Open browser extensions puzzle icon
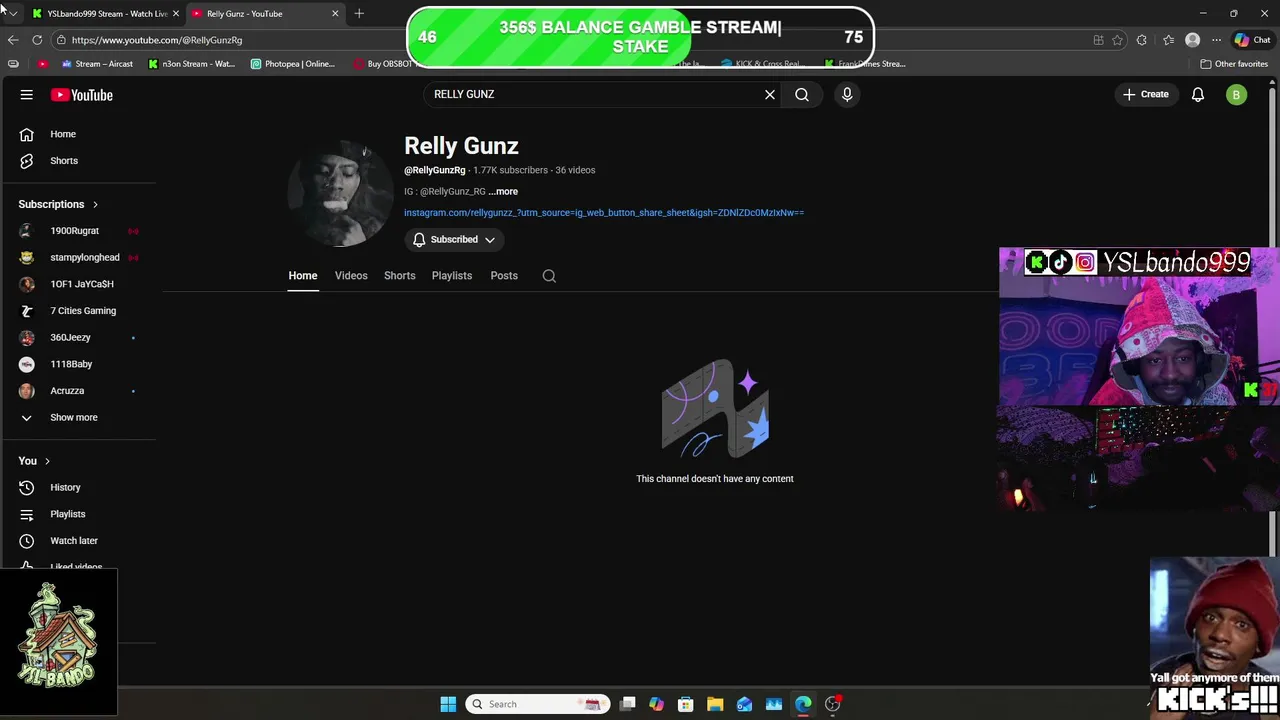1280x720 pixels. click(1142, 40)
